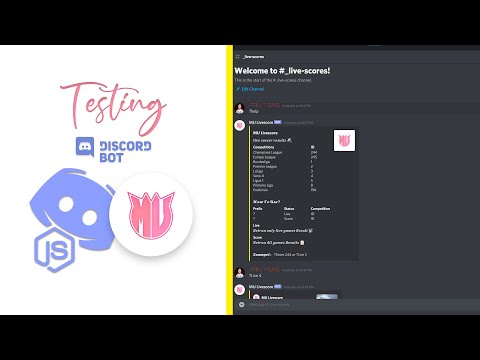Click the user avatar on the ?help message
The image size is (480, 360).
coord(240,108)
